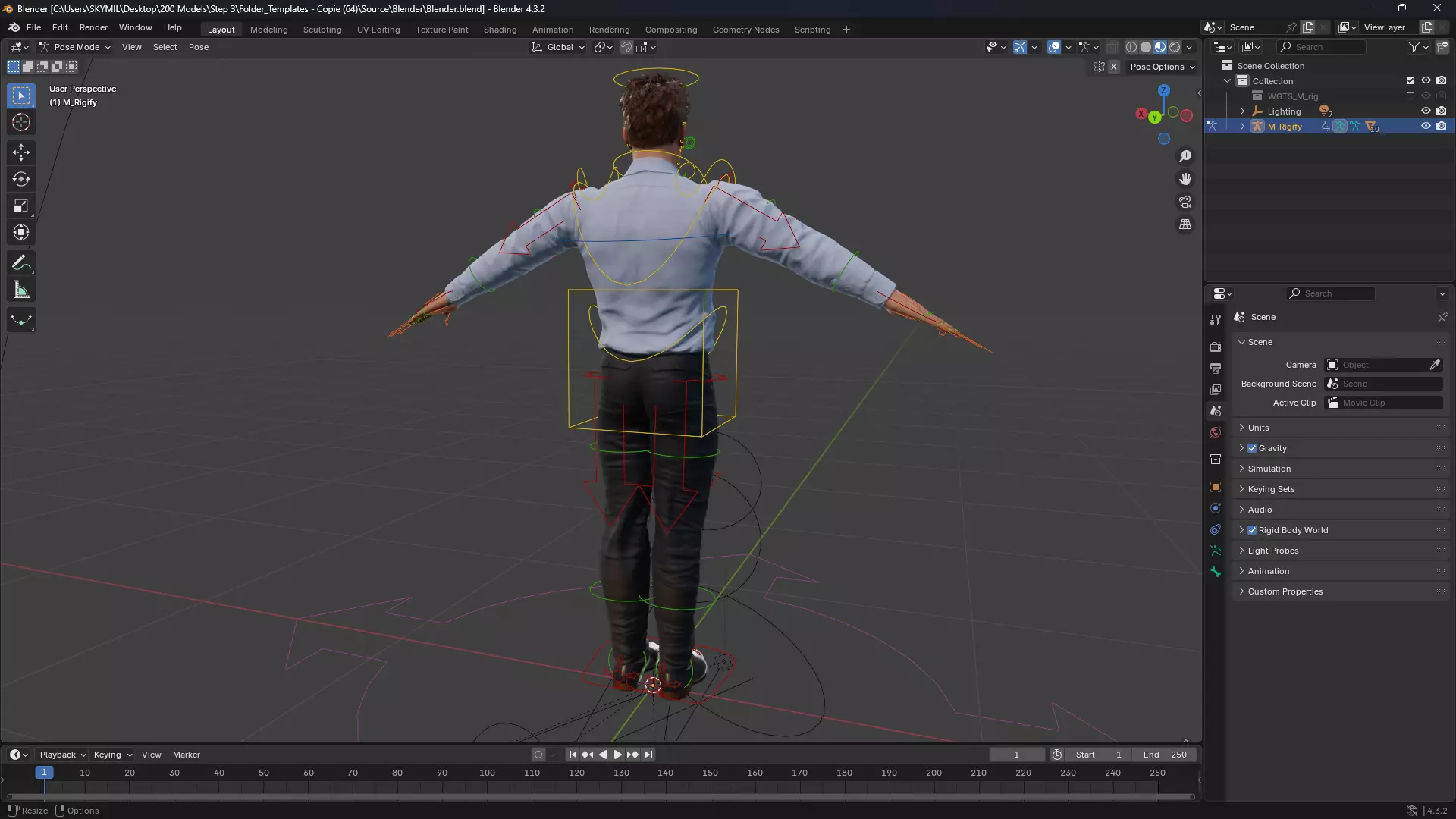Screen dimensions: 1456x819
Task: Open the Pose Options dropdown
Action: (1162, 67)
